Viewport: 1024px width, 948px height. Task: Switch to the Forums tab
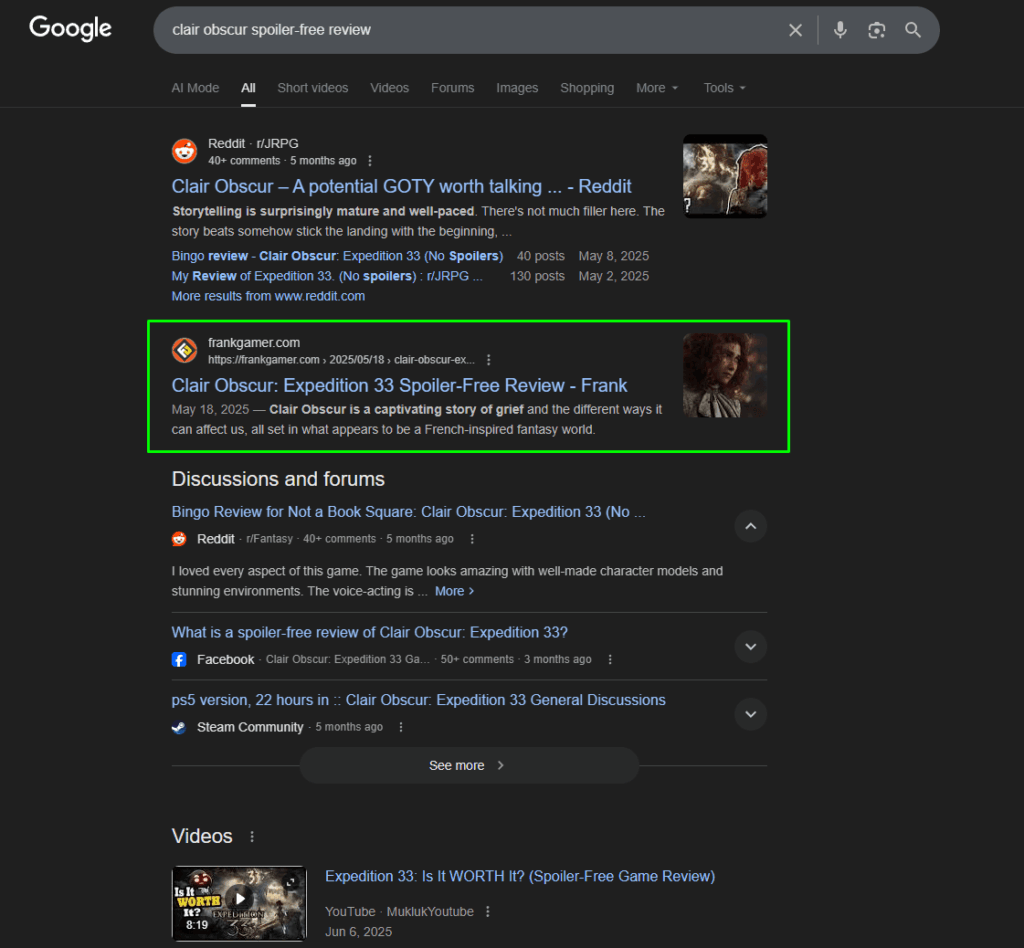point(452,88)
